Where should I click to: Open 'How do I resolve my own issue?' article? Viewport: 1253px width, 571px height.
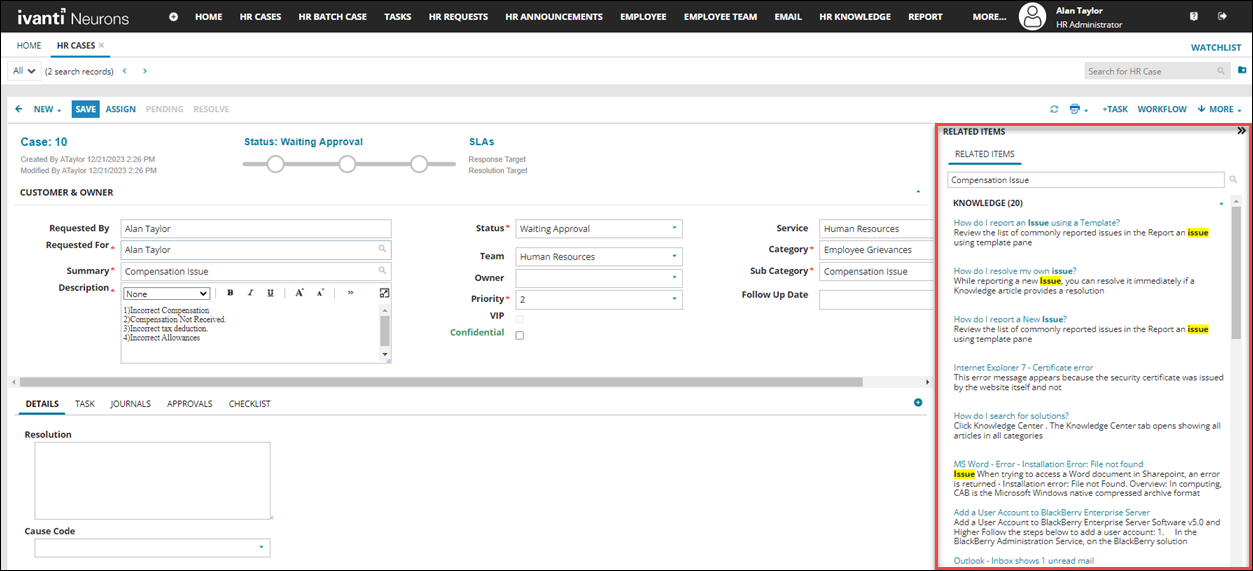[1014, 270]
